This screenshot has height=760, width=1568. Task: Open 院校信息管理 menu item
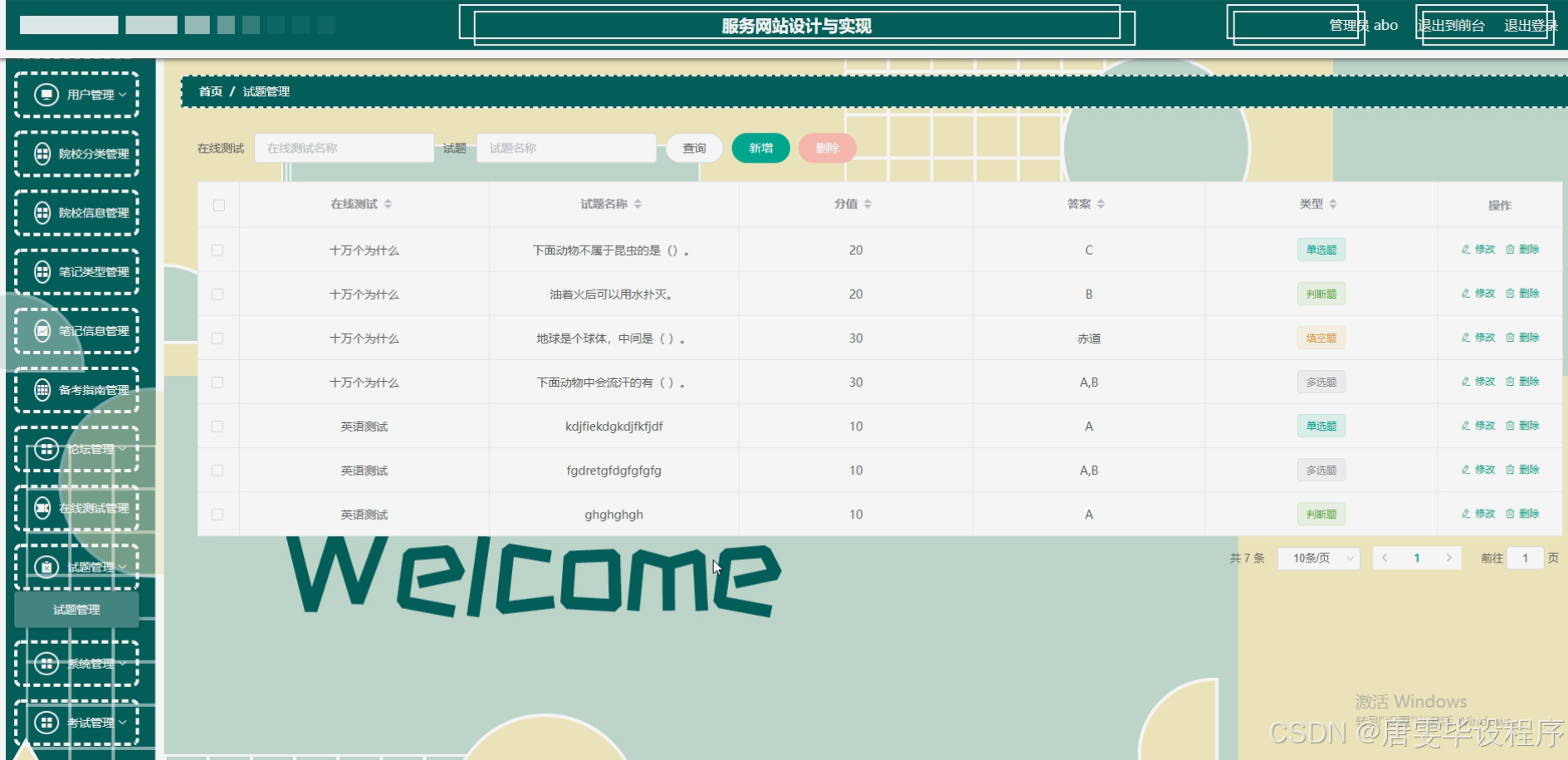pyautogui.click(x=76, y=212)
